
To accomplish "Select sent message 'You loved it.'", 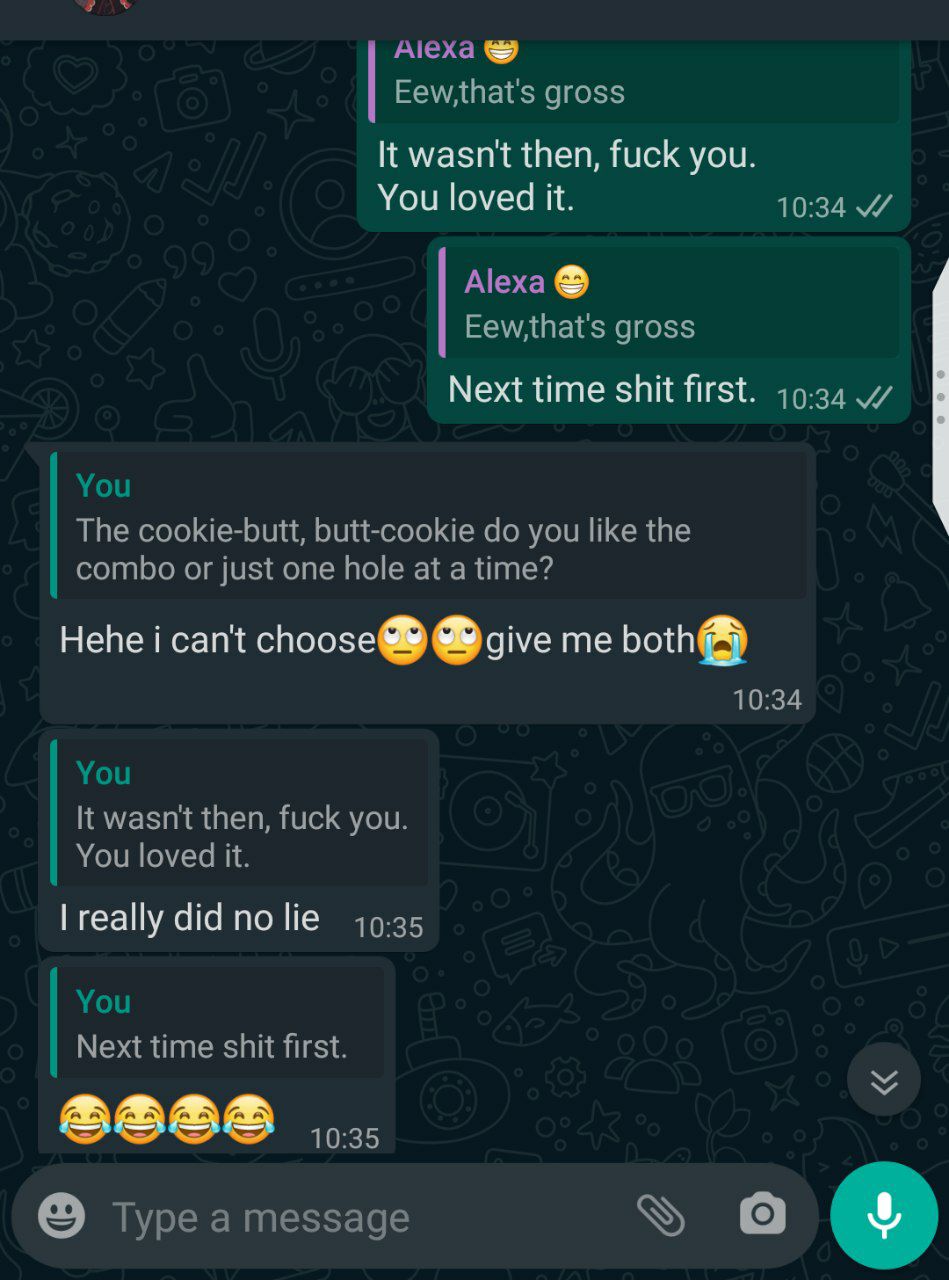I will click(x=476, y=198).
